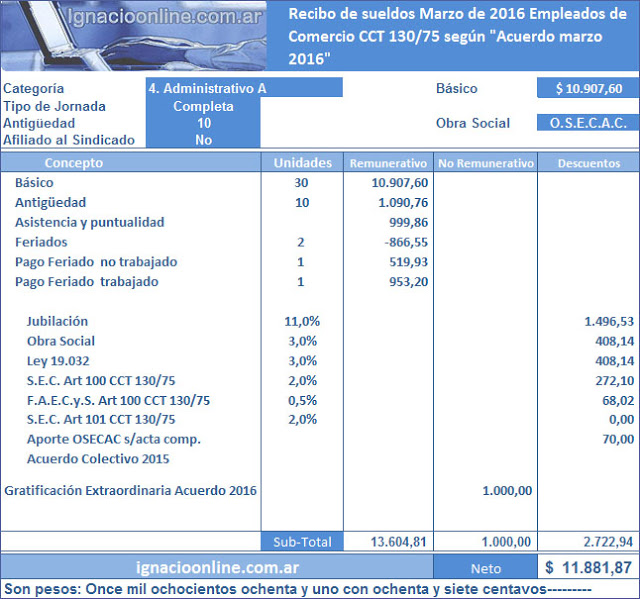Click the 'Ley 19.032' concept label
Screen dimensions: 640x599
coord(58,361)
